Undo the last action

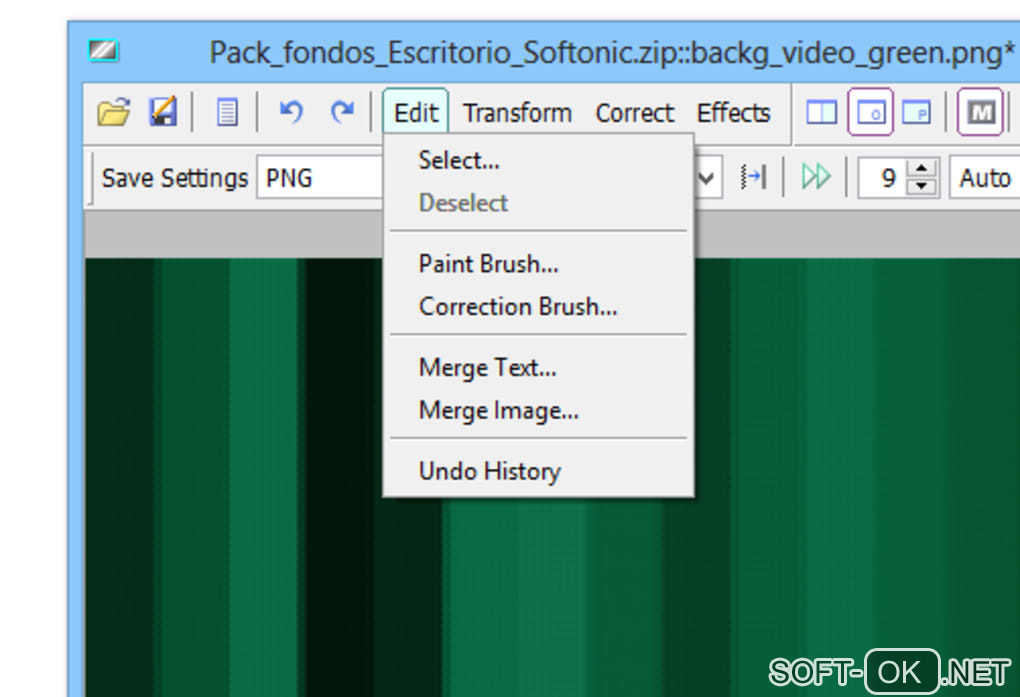pyautogui.click(x=291, y=112)
